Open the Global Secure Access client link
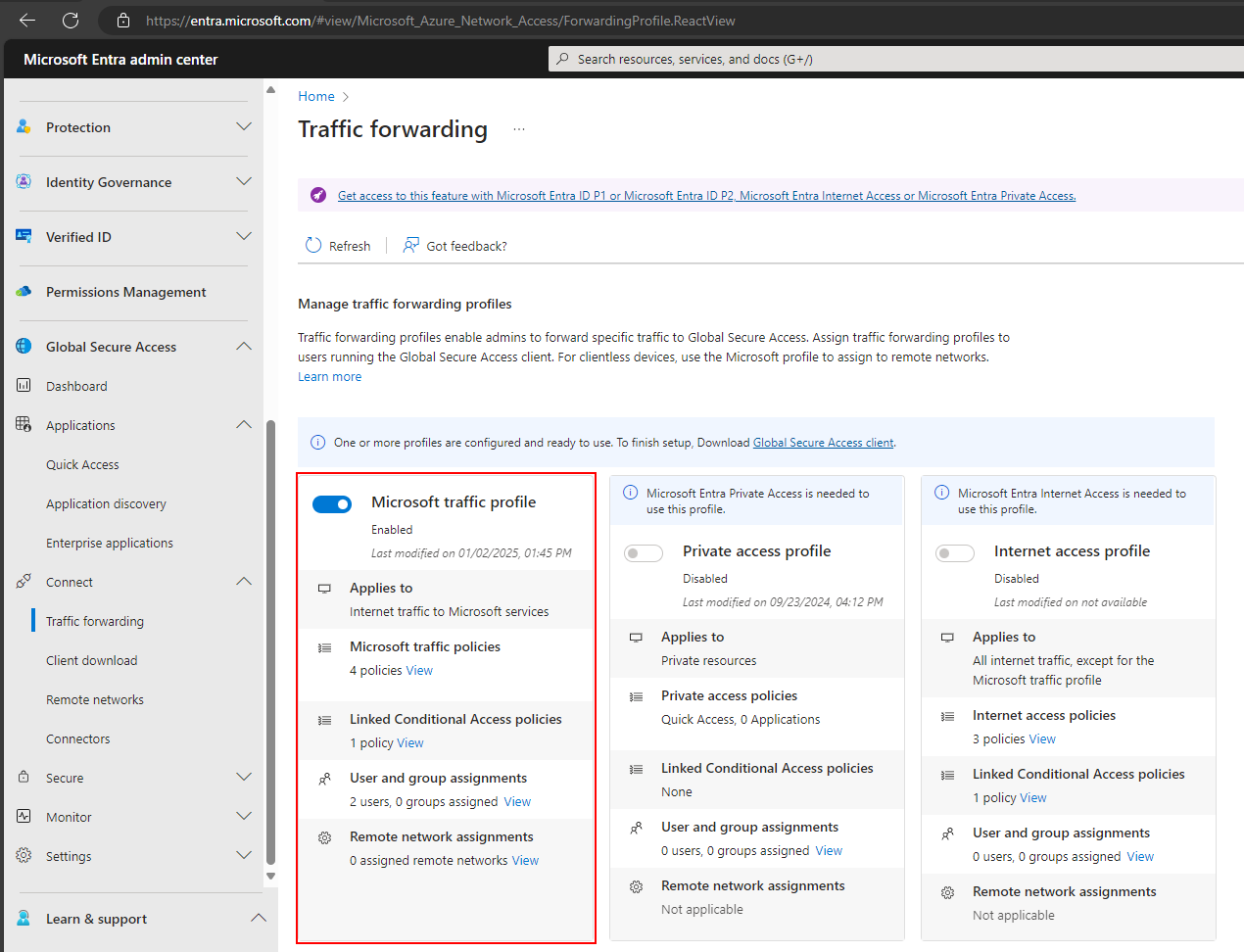The height and width of the screenshot is (952, 1244). (823, 443)
